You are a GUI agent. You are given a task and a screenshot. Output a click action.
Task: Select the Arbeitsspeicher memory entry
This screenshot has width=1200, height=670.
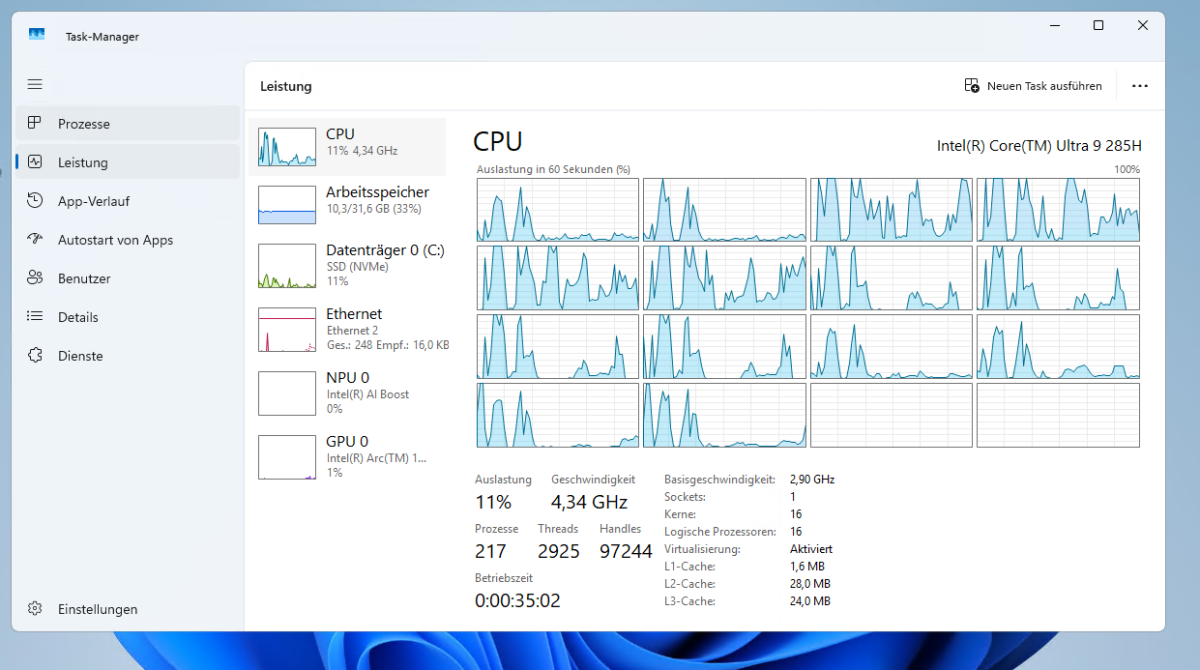click(347, 204)
